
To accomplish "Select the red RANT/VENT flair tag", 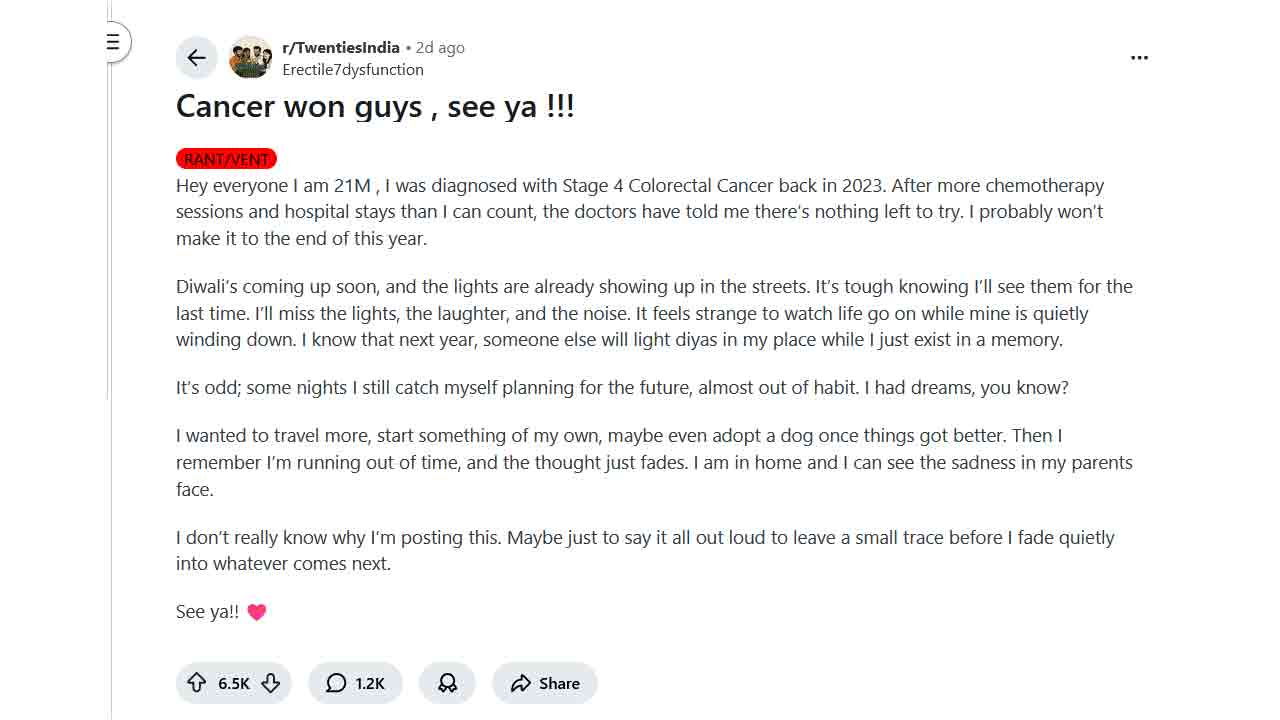I will (226, 159).
